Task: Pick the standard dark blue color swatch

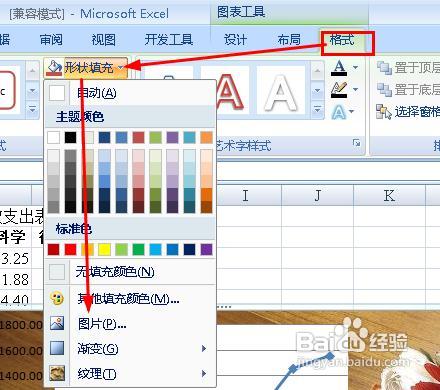Action: point(189,249)
